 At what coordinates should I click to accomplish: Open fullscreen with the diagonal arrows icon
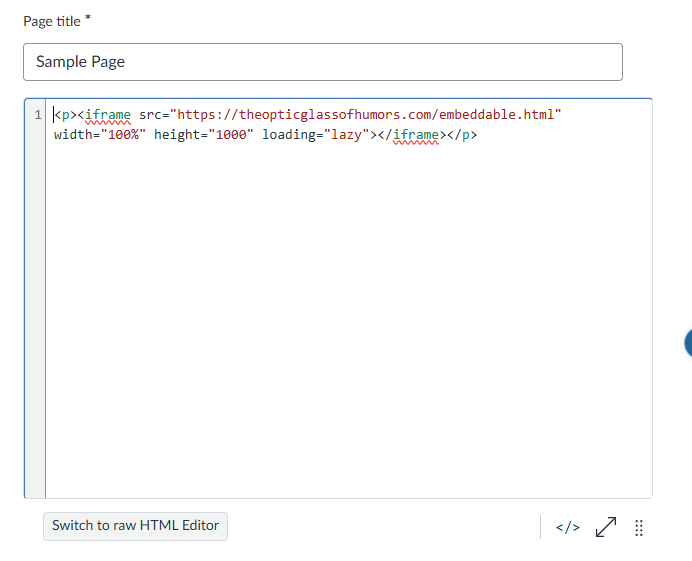click(x=605, y=527)
